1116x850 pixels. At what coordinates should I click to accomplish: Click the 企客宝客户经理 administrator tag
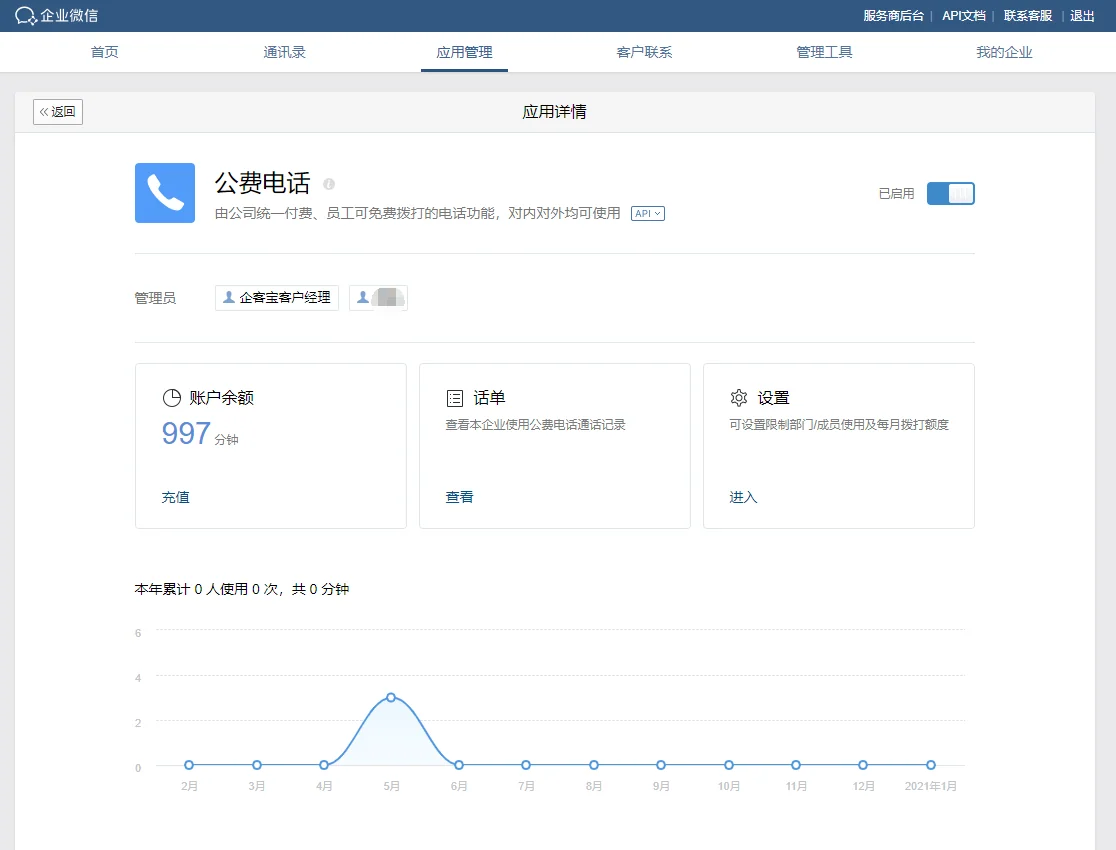pos(277,298)
